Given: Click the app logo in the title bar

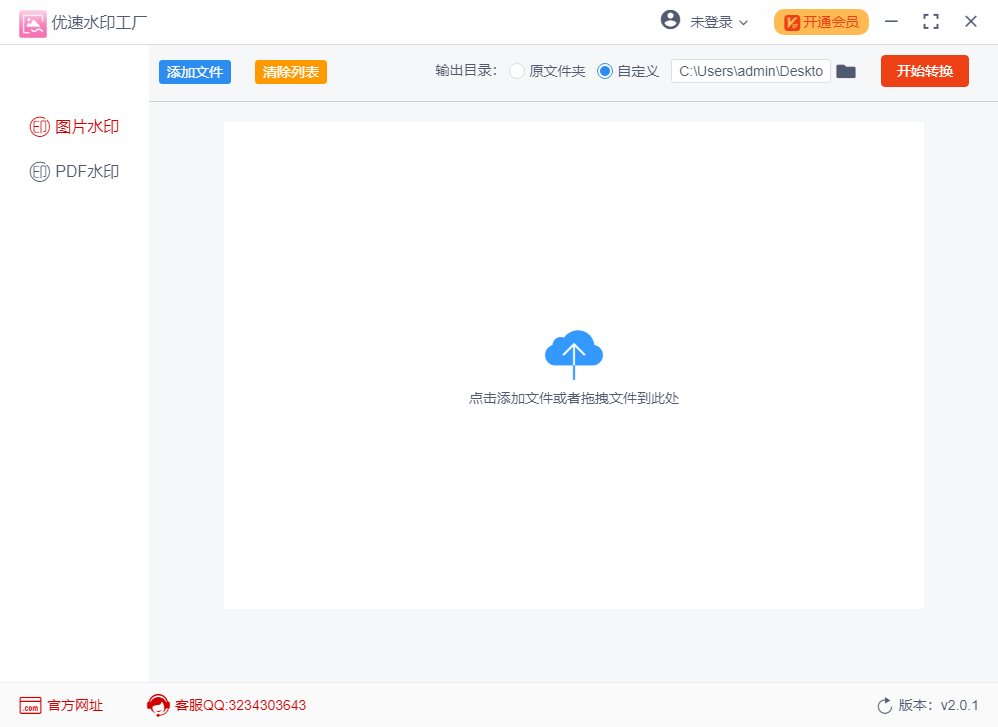Looking at the screenshot, I should (x=33, y=21).
